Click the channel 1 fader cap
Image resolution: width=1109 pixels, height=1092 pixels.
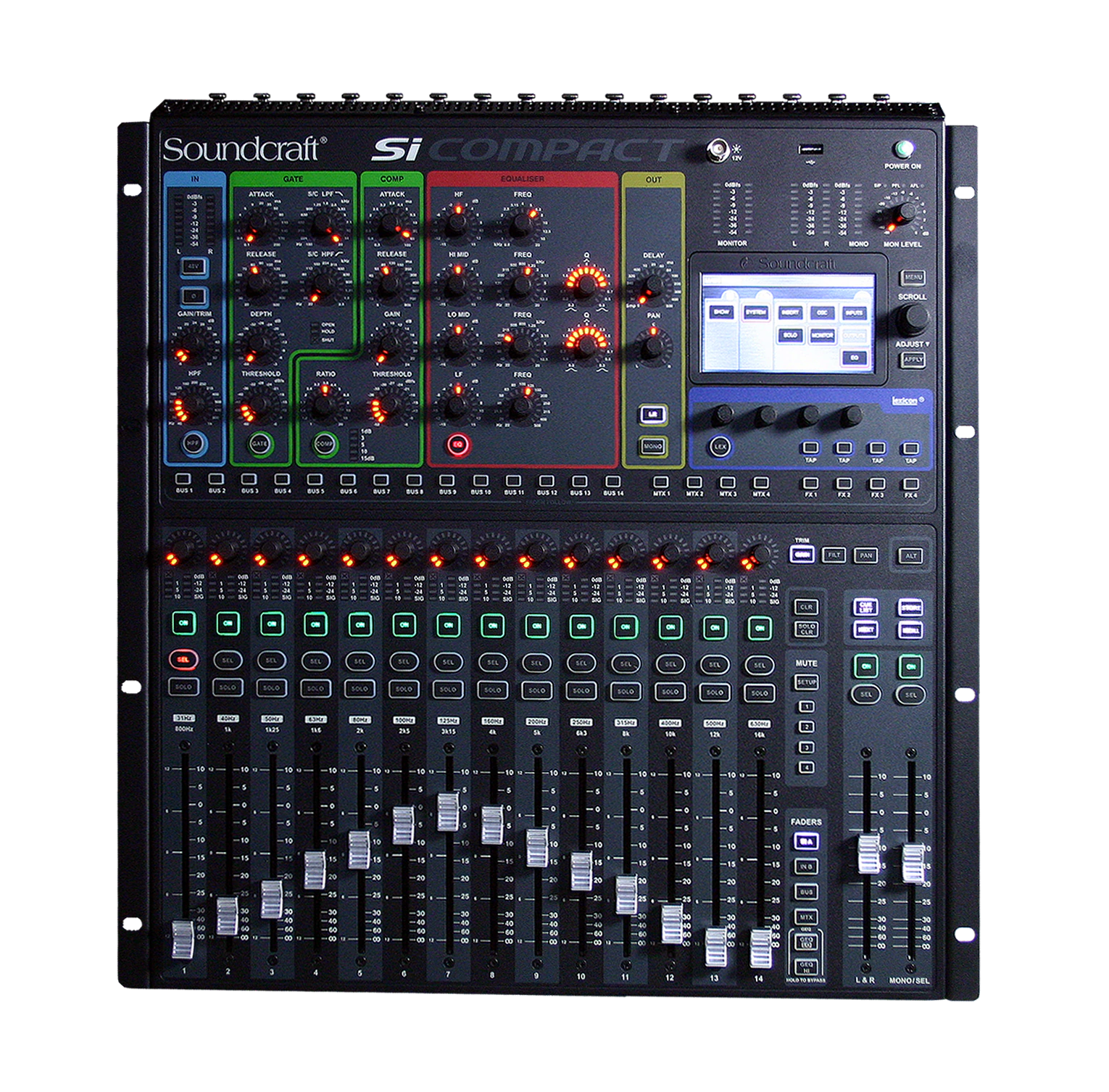click(x=183, y=939)
